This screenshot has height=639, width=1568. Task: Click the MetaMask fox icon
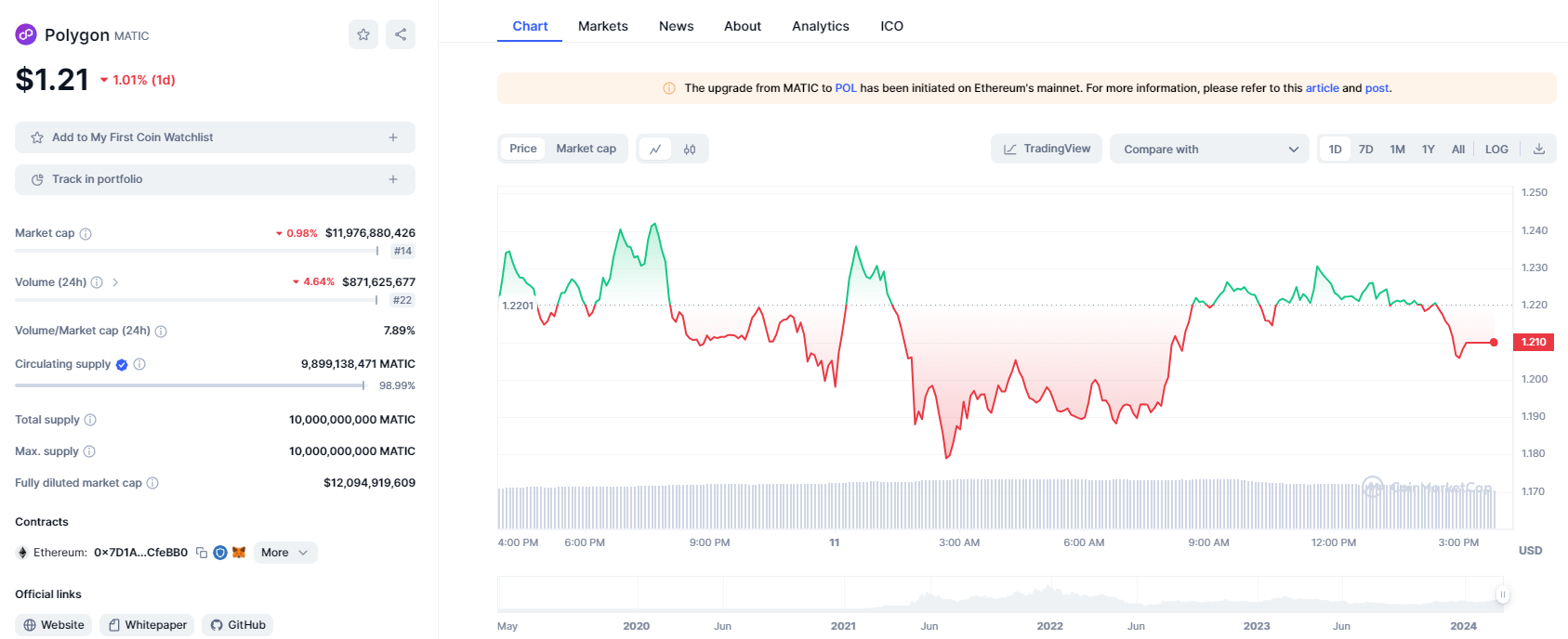point(239,553)
